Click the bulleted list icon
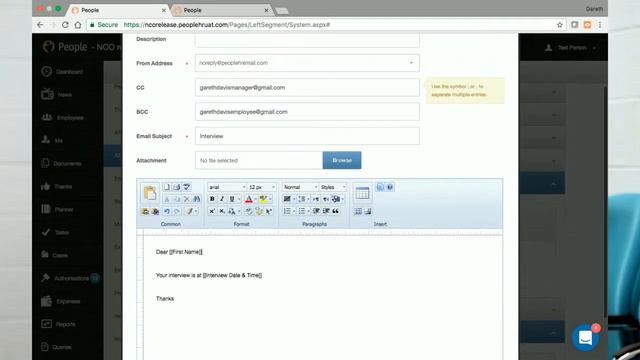 (302, 211)
